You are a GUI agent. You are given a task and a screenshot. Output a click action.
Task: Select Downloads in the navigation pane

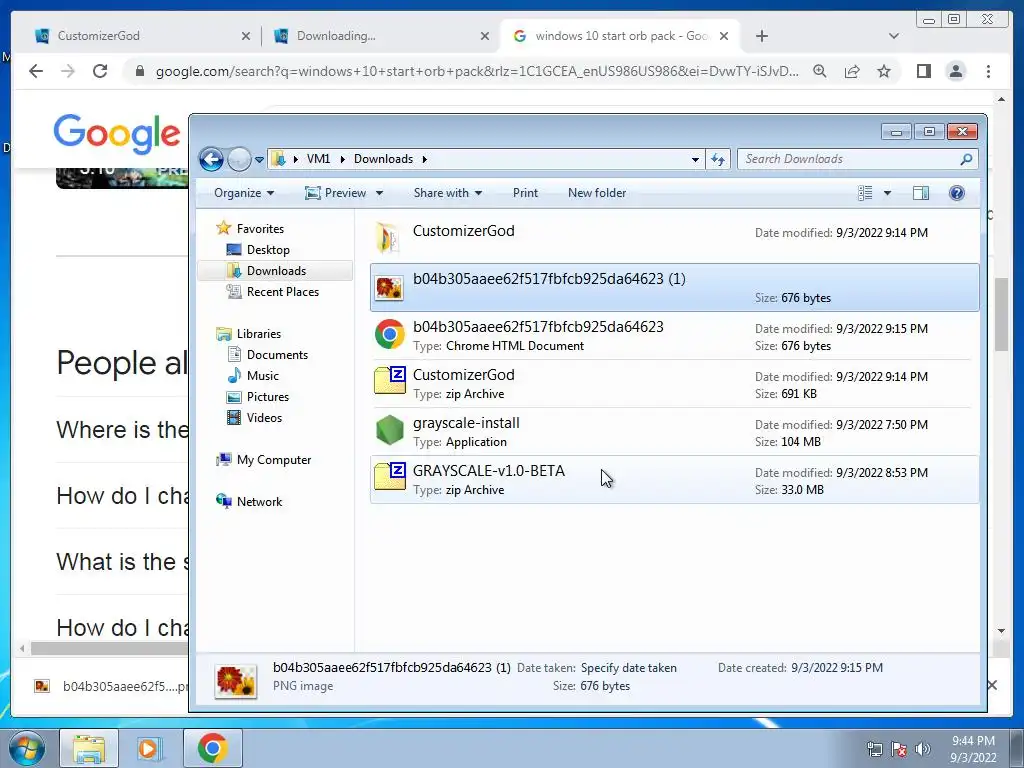pos(275,270)
